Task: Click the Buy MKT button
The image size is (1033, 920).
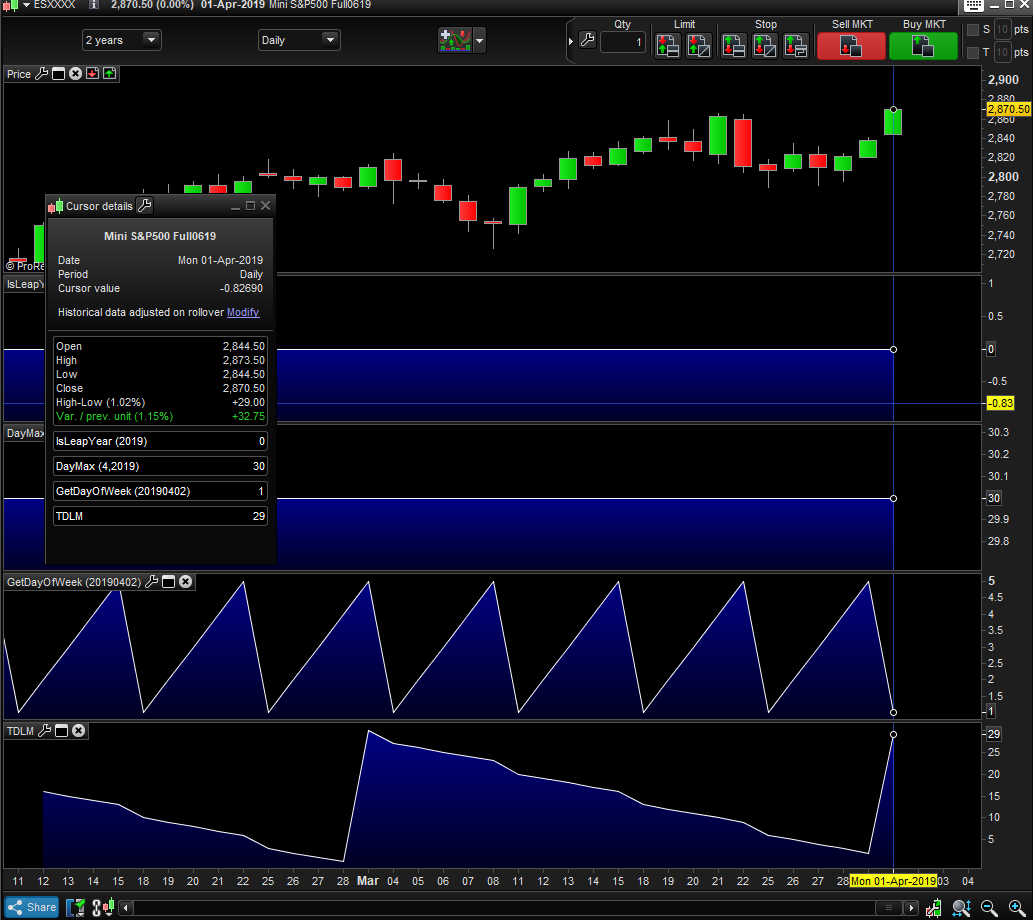Action: click(x=923, y=45)
